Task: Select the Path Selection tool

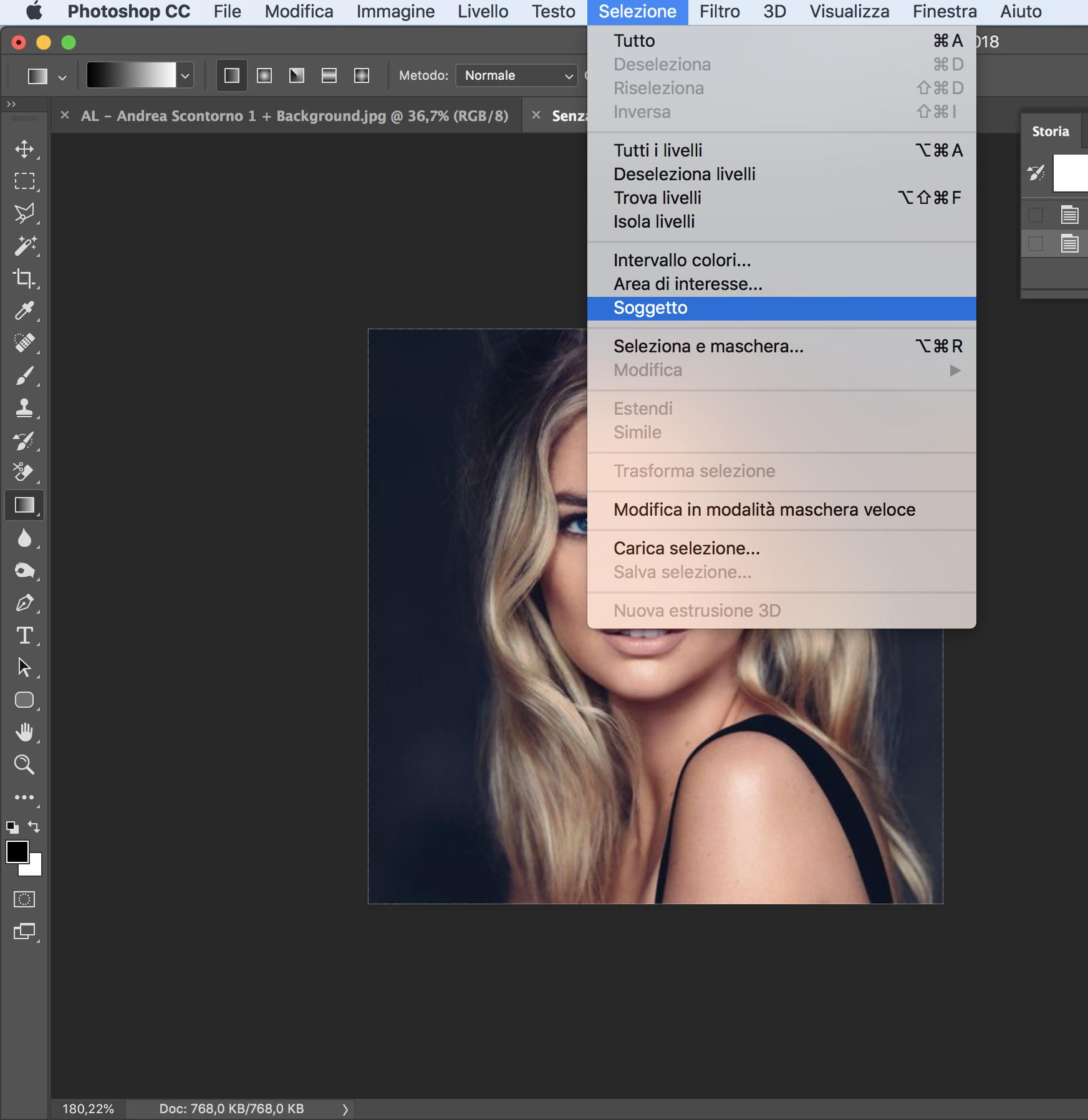Action: coord(24,667)
